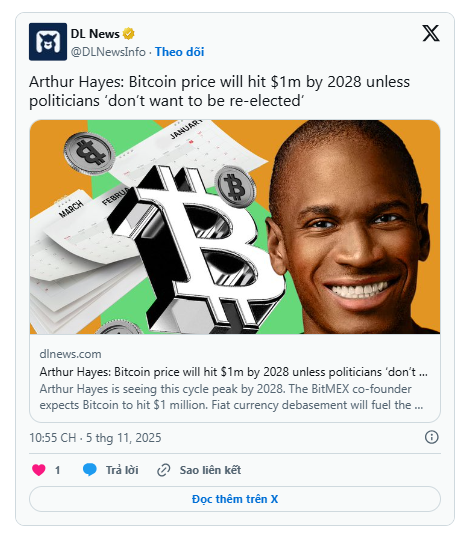This screenshot has width=467, height=540.
Task: Click the blue reply bubble icon
Action: [90, 470]
